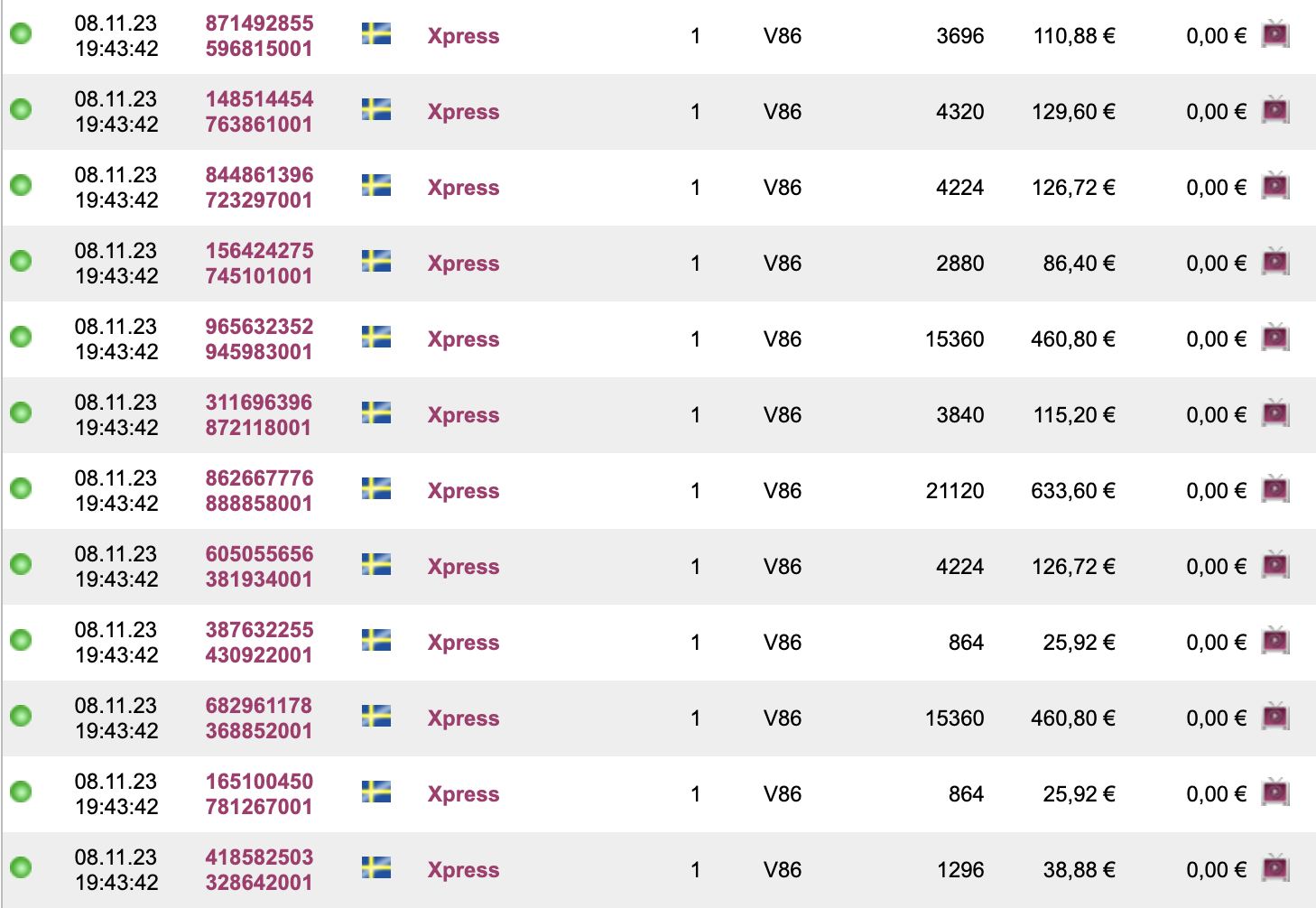The height and width of the screenshot is (908, 1316).
Task: Click Xpress link in row 387632255
Action: click(x=463, y=643)
